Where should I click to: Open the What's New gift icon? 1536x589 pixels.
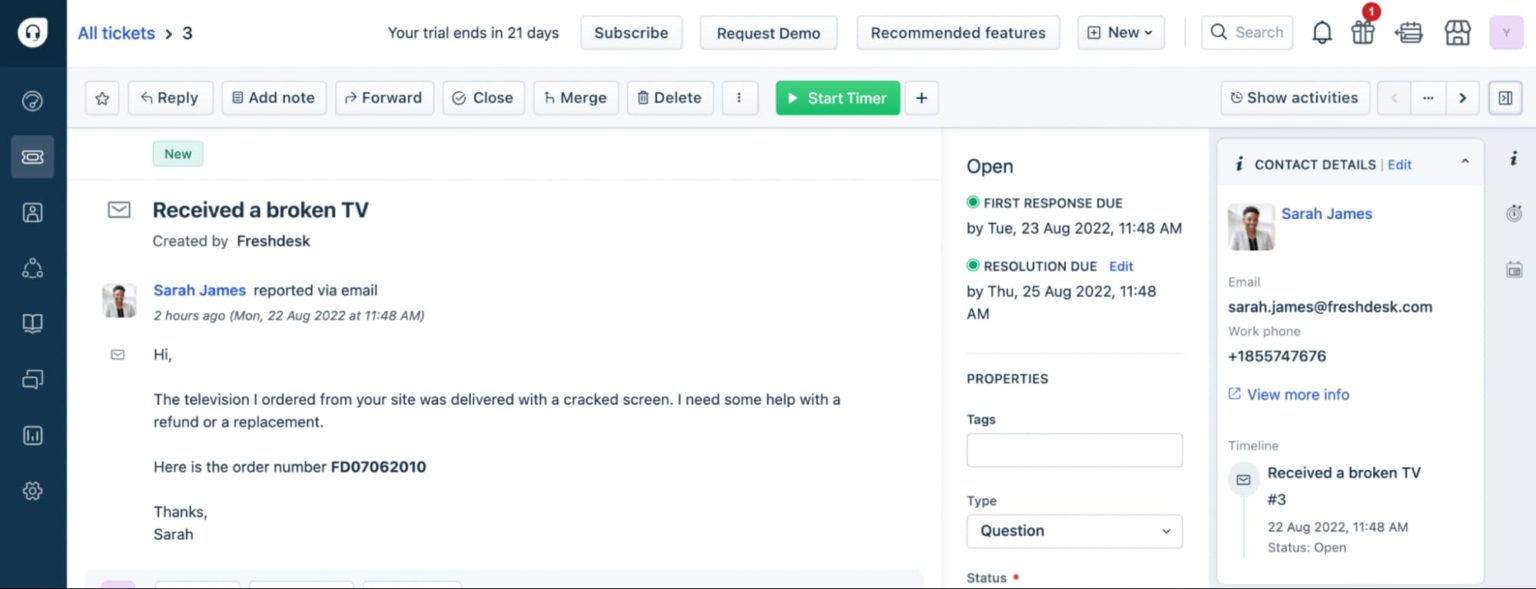[1362, 32]
